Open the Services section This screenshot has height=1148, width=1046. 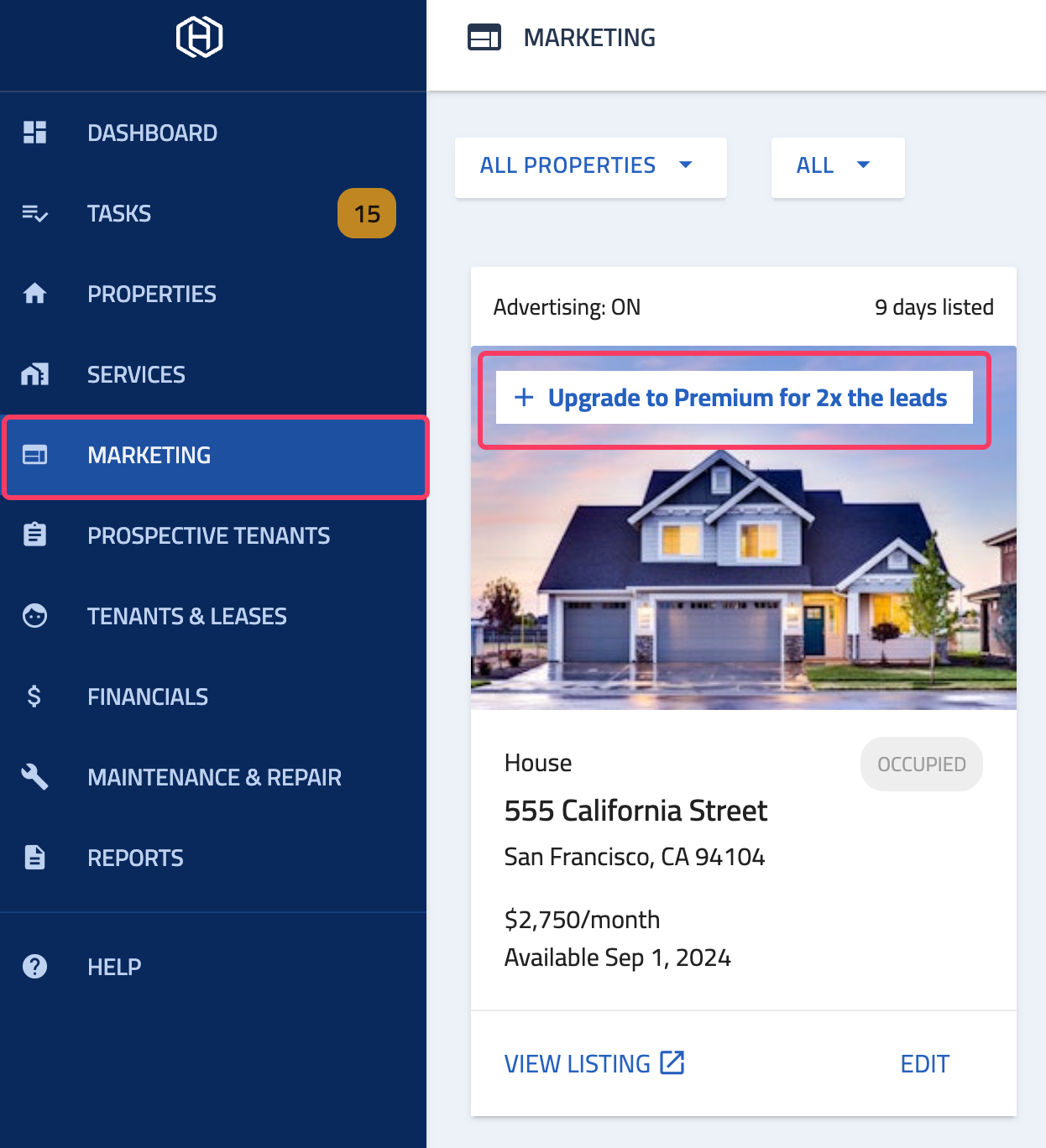[x=213, y=374]
